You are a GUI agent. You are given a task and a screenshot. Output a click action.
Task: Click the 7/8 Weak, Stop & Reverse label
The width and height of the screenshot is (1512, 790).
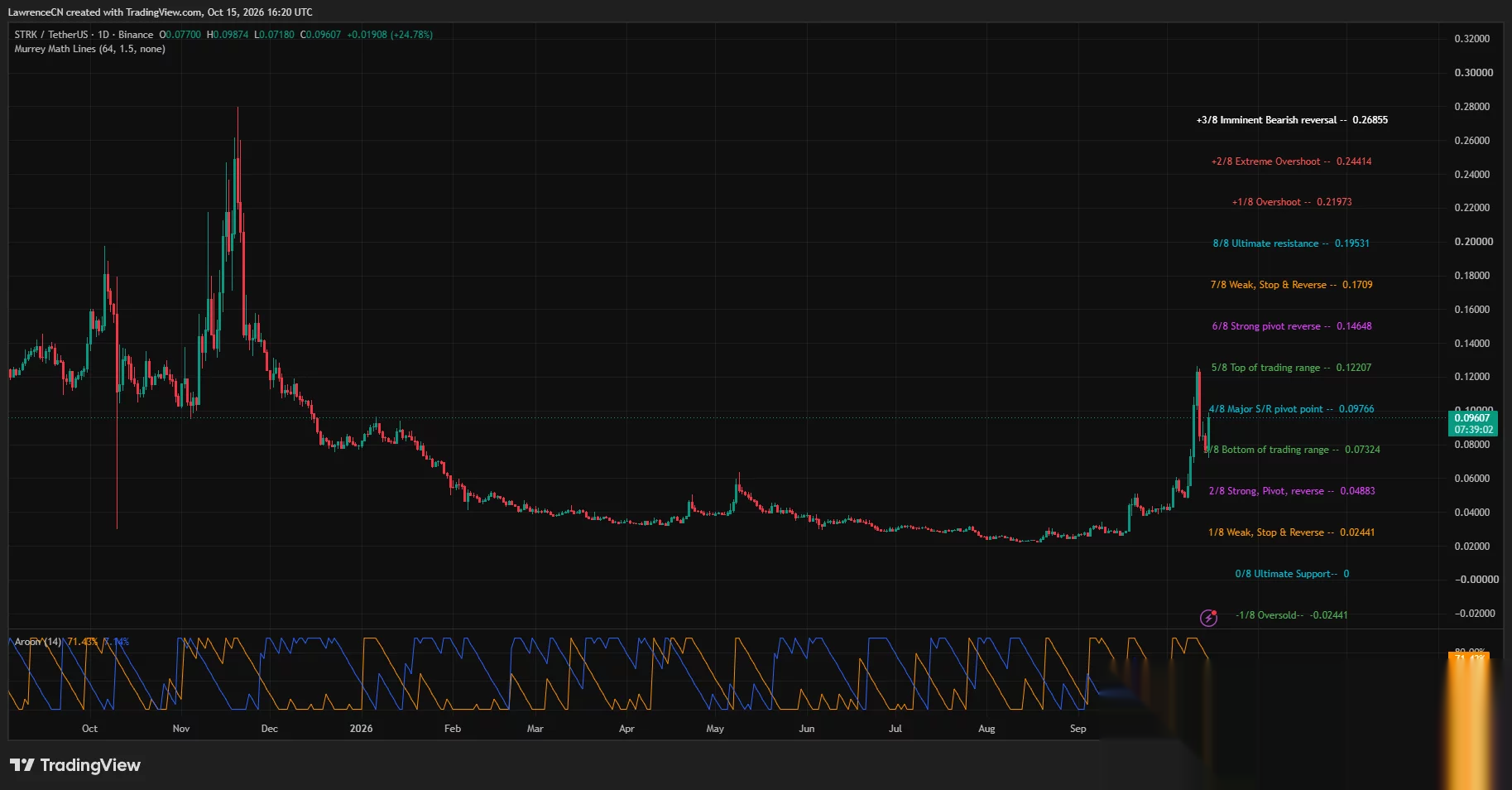(1291, 285)
